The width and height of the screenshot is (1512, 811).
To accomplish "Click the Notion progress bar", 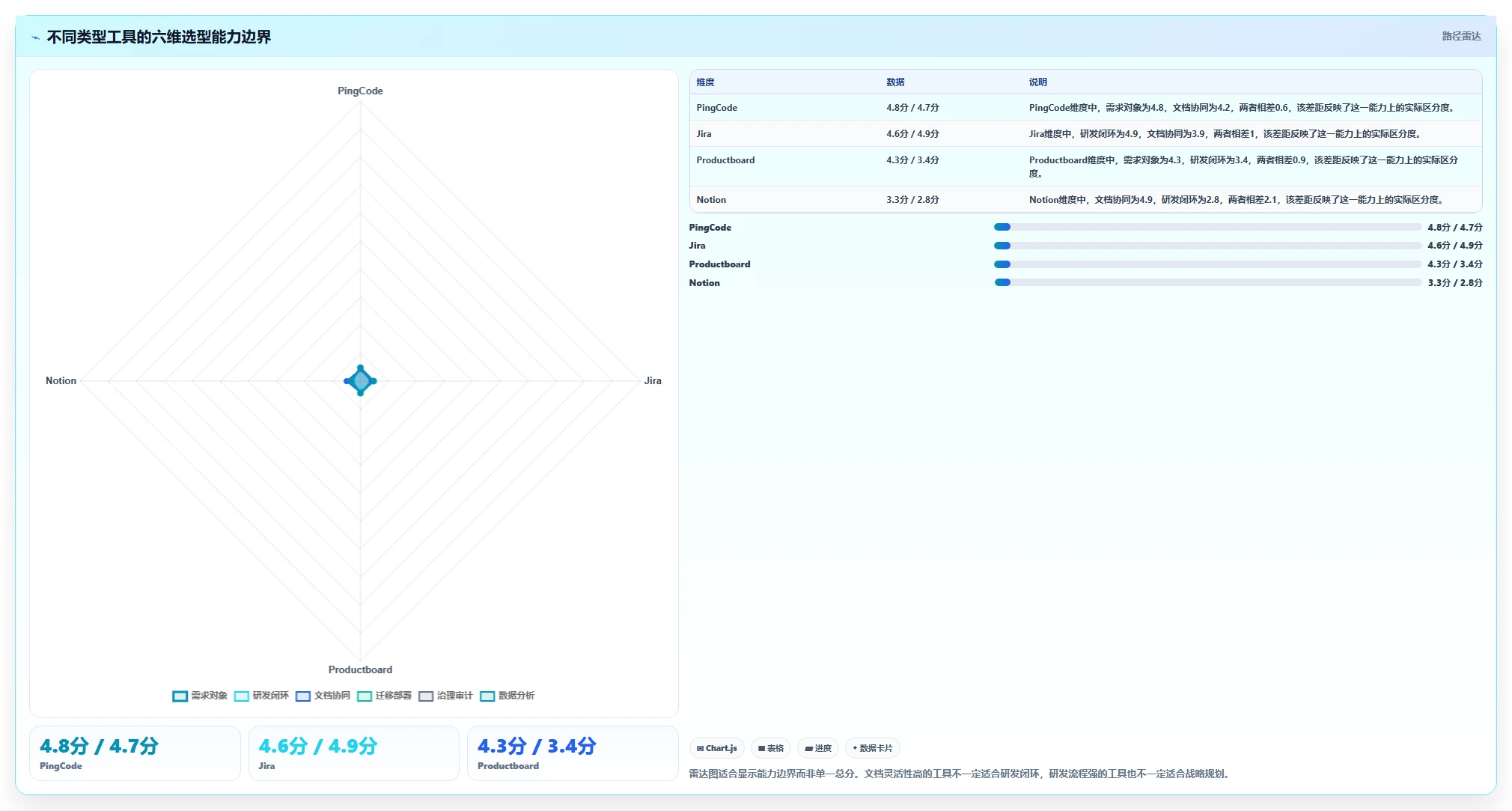I will [1207, 282].
